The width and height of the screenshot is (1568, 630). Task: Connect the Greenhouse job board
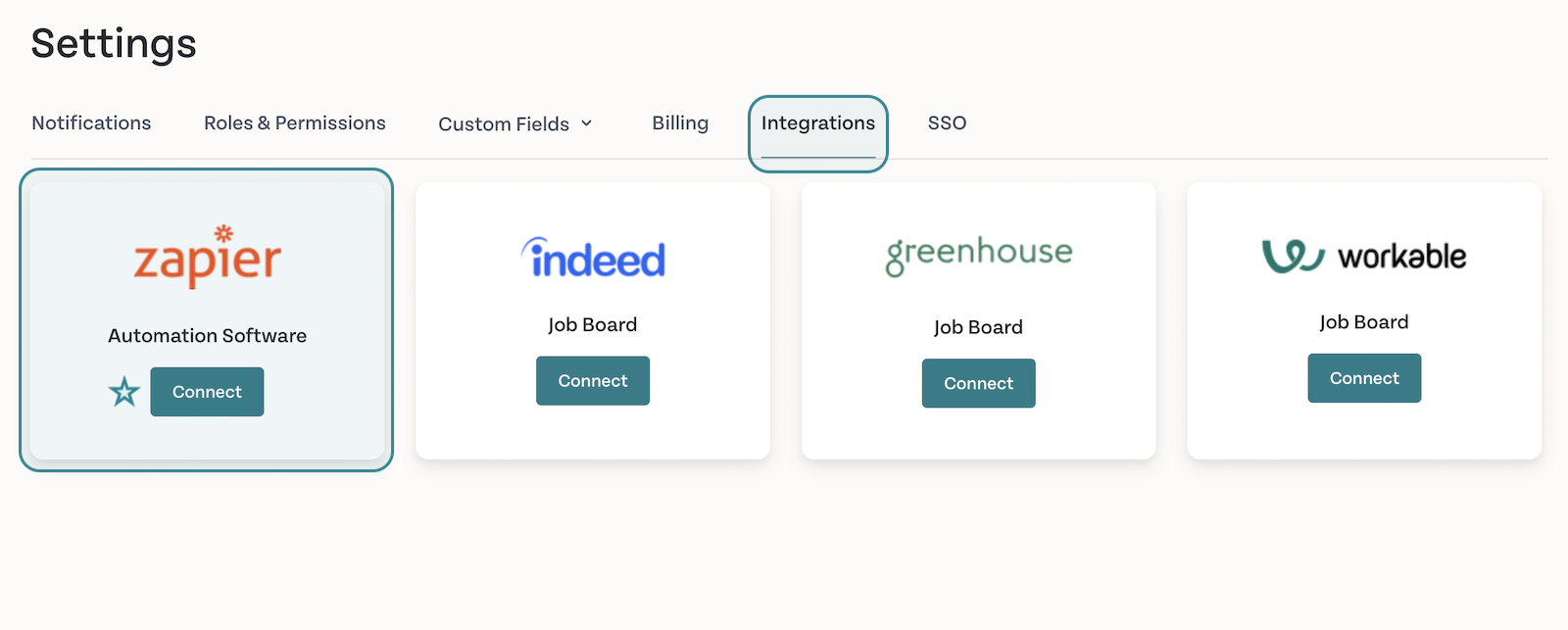pyautogui.click(x=979, y=383)
